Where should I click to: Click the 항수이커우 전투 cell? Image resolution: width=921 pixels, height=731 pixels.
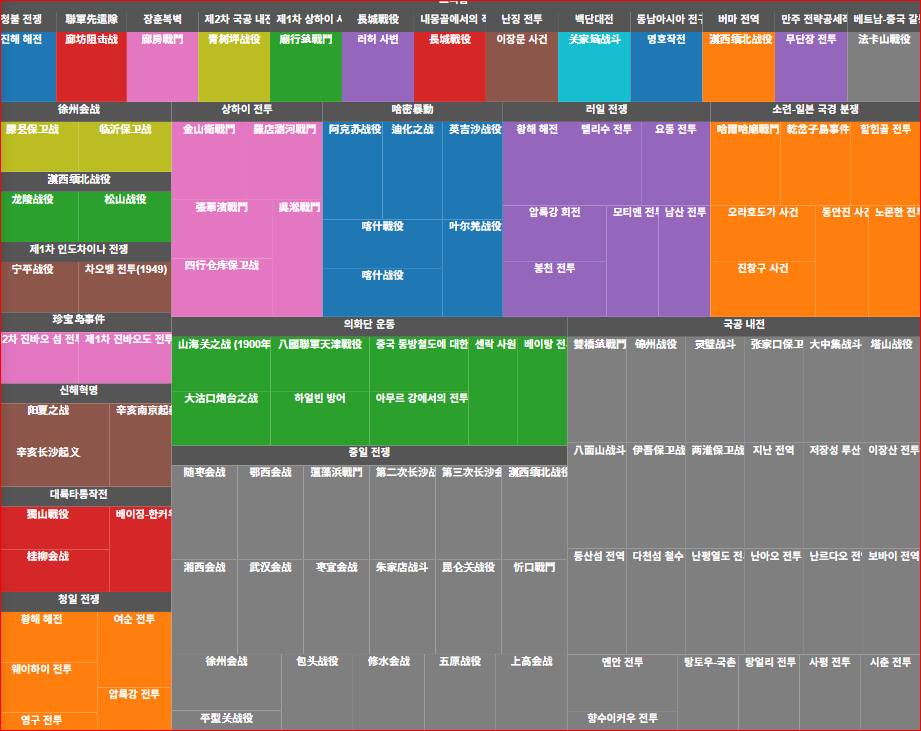(x=622, y=719)
